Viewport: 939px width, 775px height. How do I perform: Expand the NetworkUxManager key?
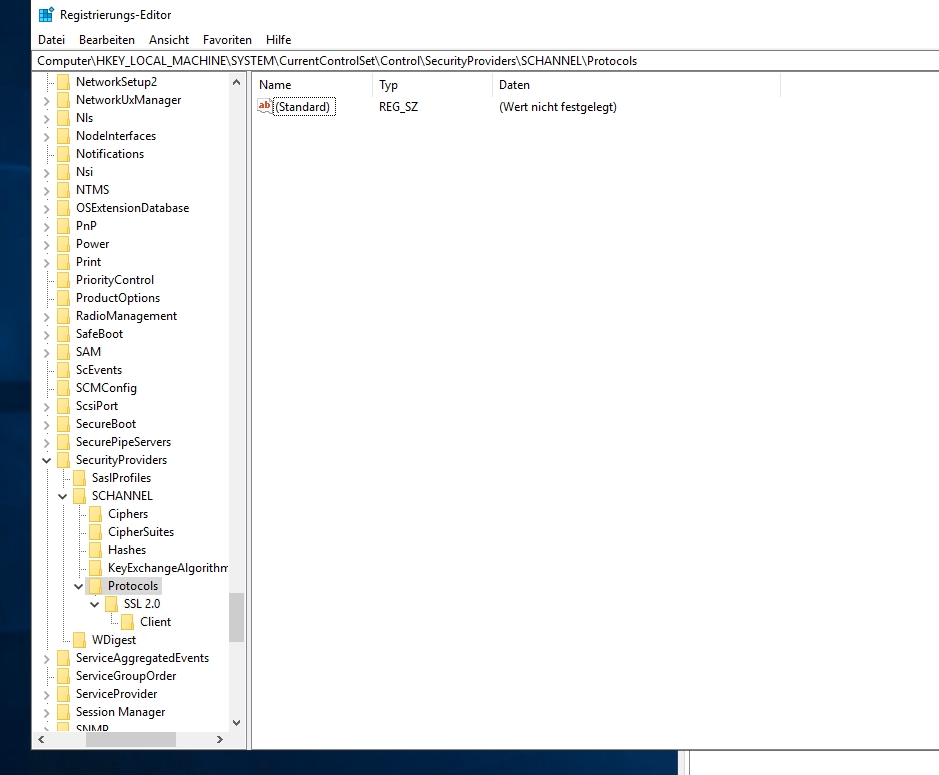tap(46, 101)
